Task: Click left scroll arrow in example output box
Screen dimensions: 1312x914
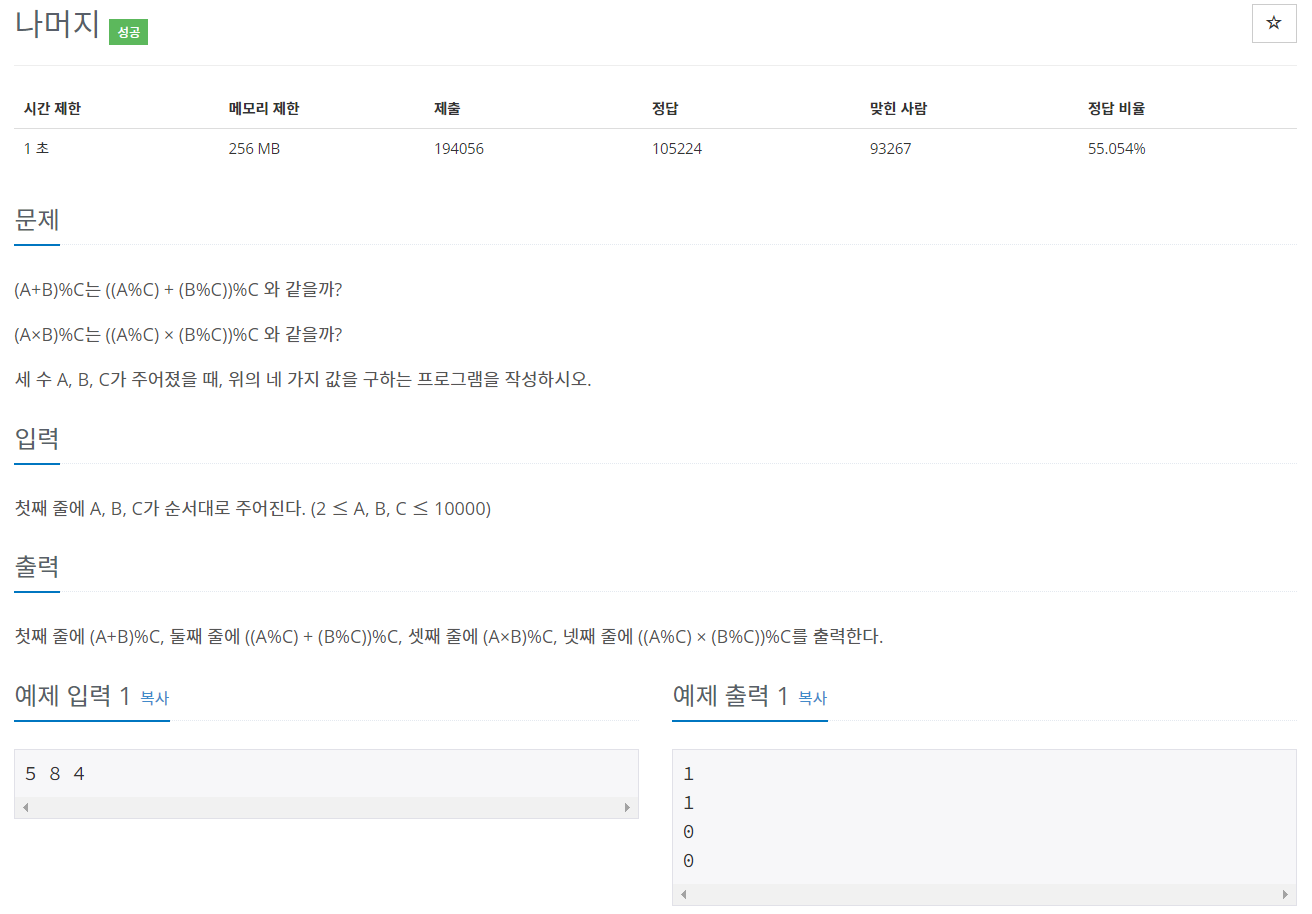Action: coord(683,894)
